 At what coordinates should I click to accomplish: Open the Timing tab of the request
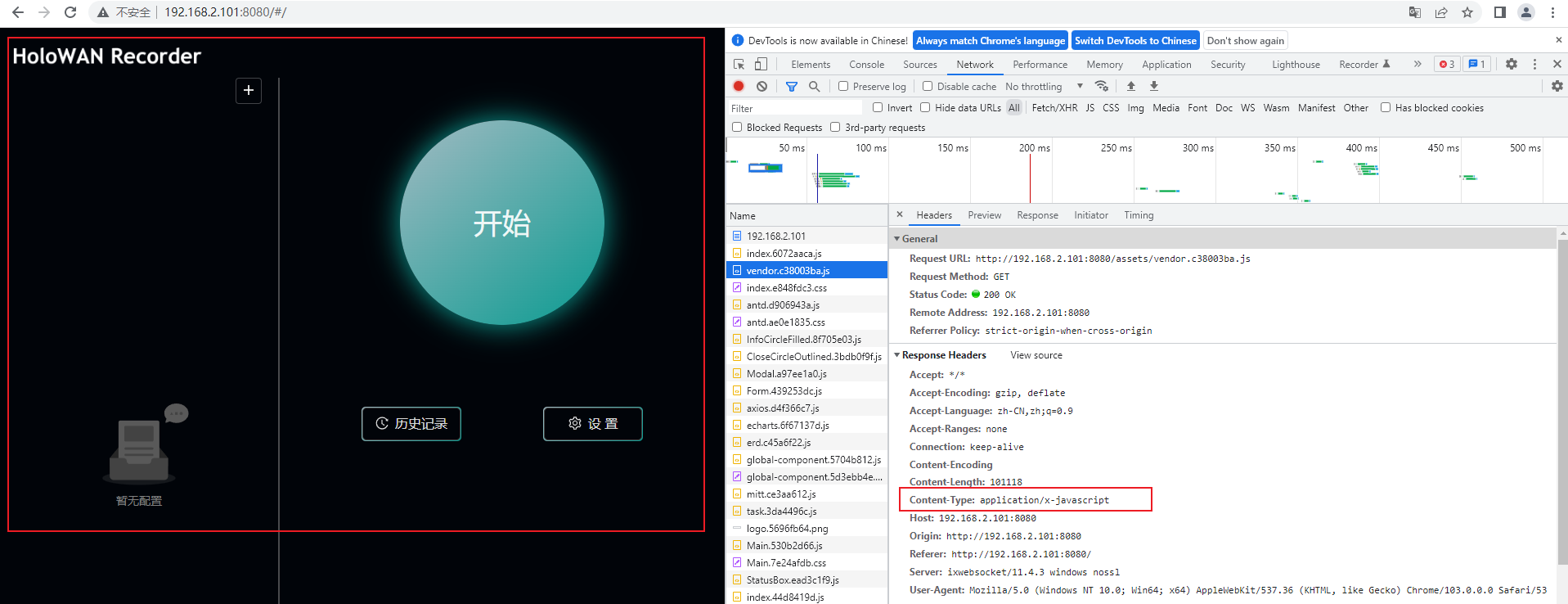click(x=1139, y=215)
